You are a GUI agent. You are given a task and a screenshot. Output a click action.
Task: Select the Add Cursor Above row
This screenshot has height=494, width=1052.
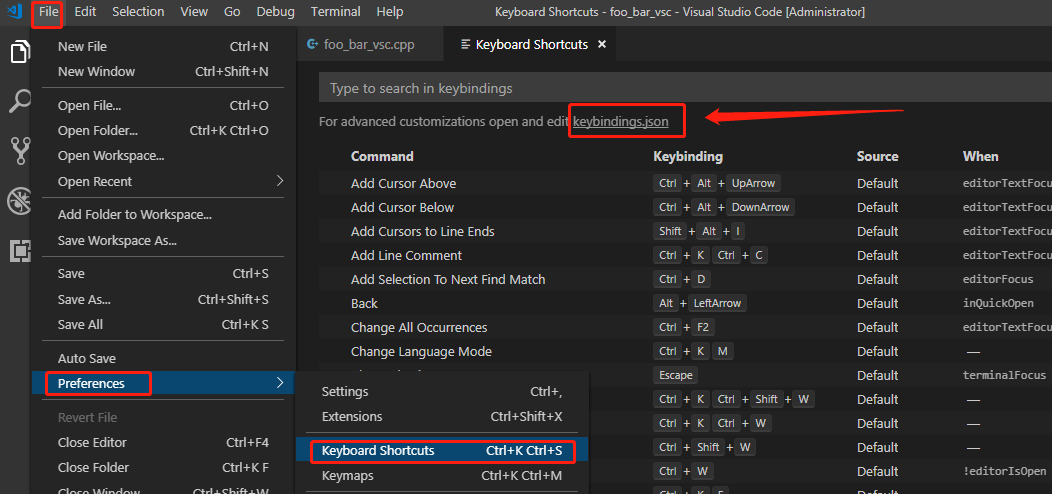(685, 183)
